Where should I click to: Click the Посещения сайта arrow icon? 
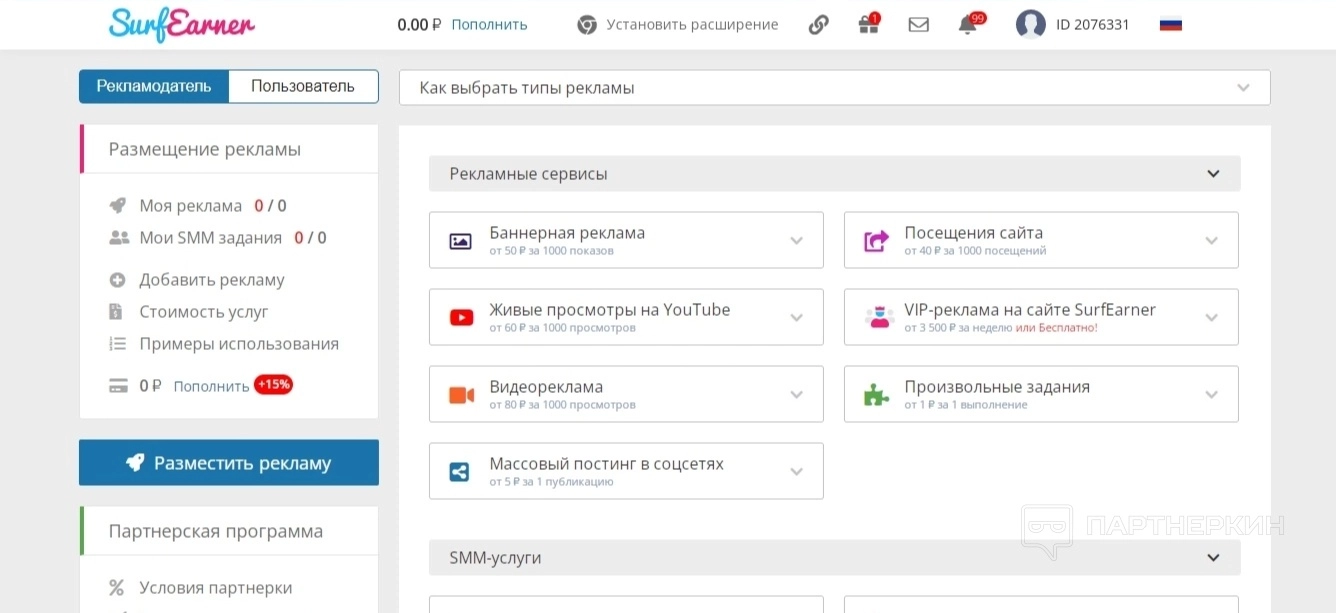pos(876,241)
